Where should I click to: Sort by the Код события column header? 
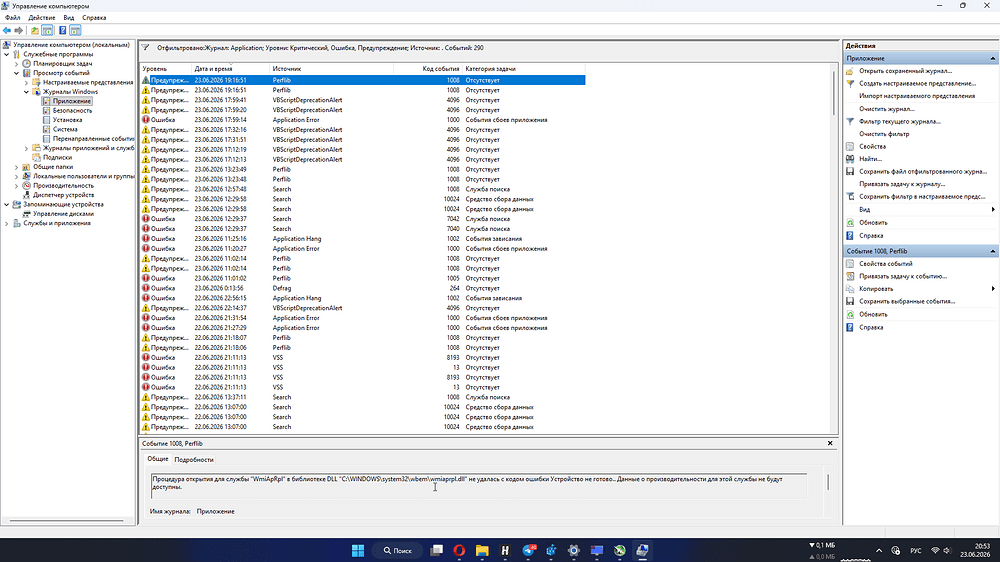427,69
